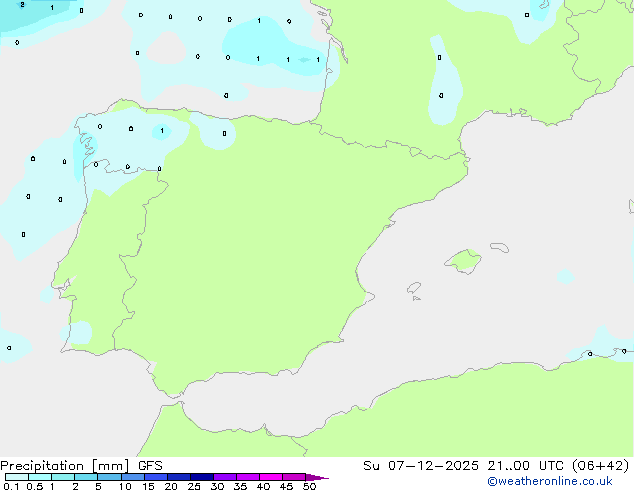Pick the 2–5 mm legend swatch
634x490 pixels.
pos(86,477)
